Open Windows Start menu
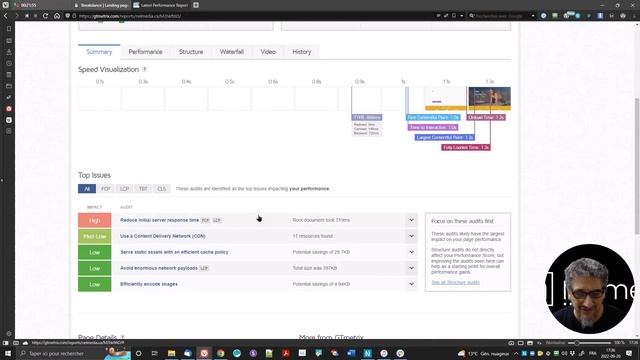This screenshot has width=640, height=360. click(x=8, y=353)
